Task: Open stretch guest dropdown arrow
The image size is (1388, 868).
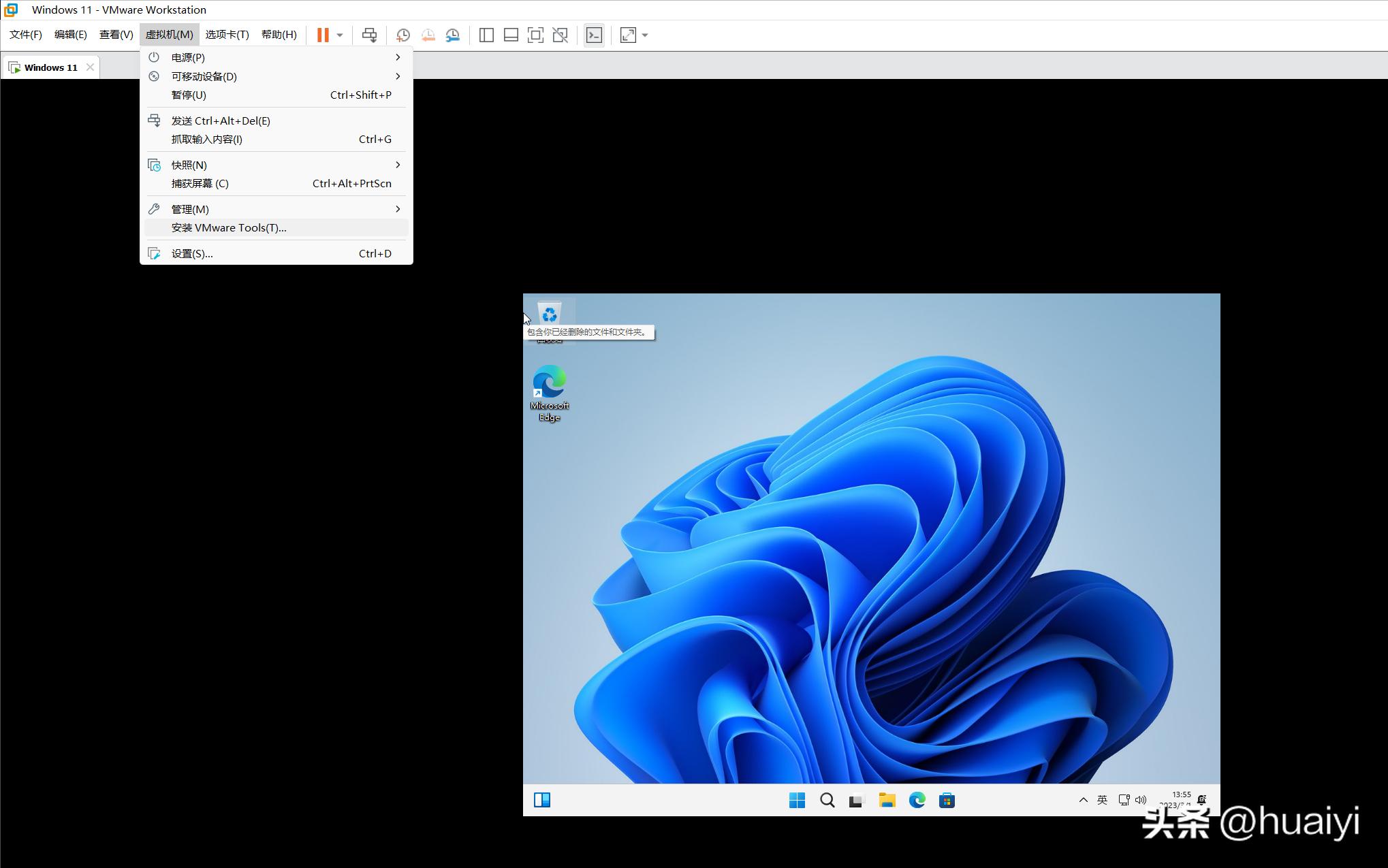Action: coord(645,35)
